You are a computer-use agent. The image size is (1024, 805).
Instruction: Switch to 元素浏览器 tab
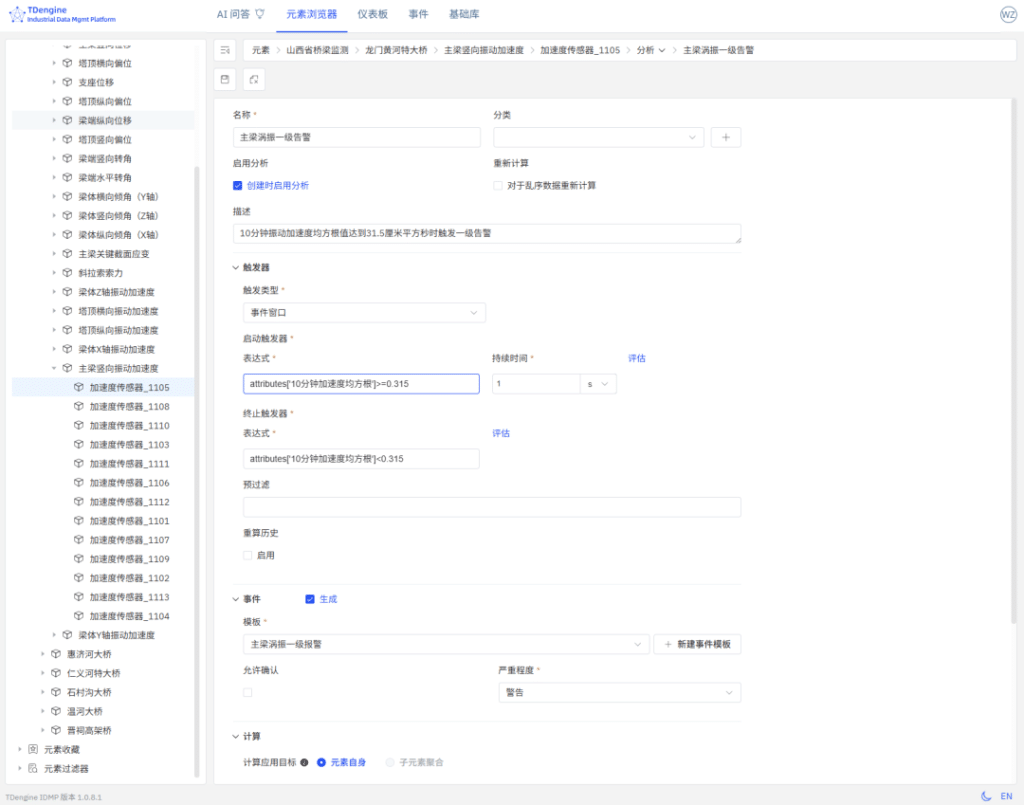coord(312,14)
